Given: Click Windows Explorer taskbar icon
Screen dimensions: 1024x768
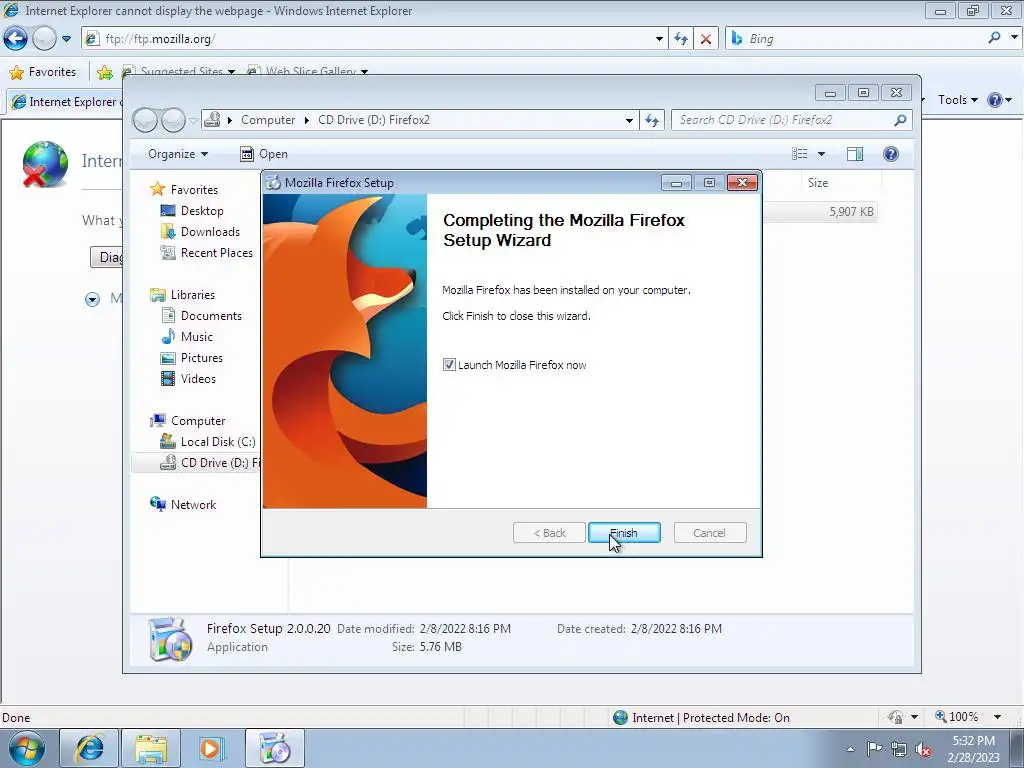Looking at the screenshot, I should click(x=151, y=748).
